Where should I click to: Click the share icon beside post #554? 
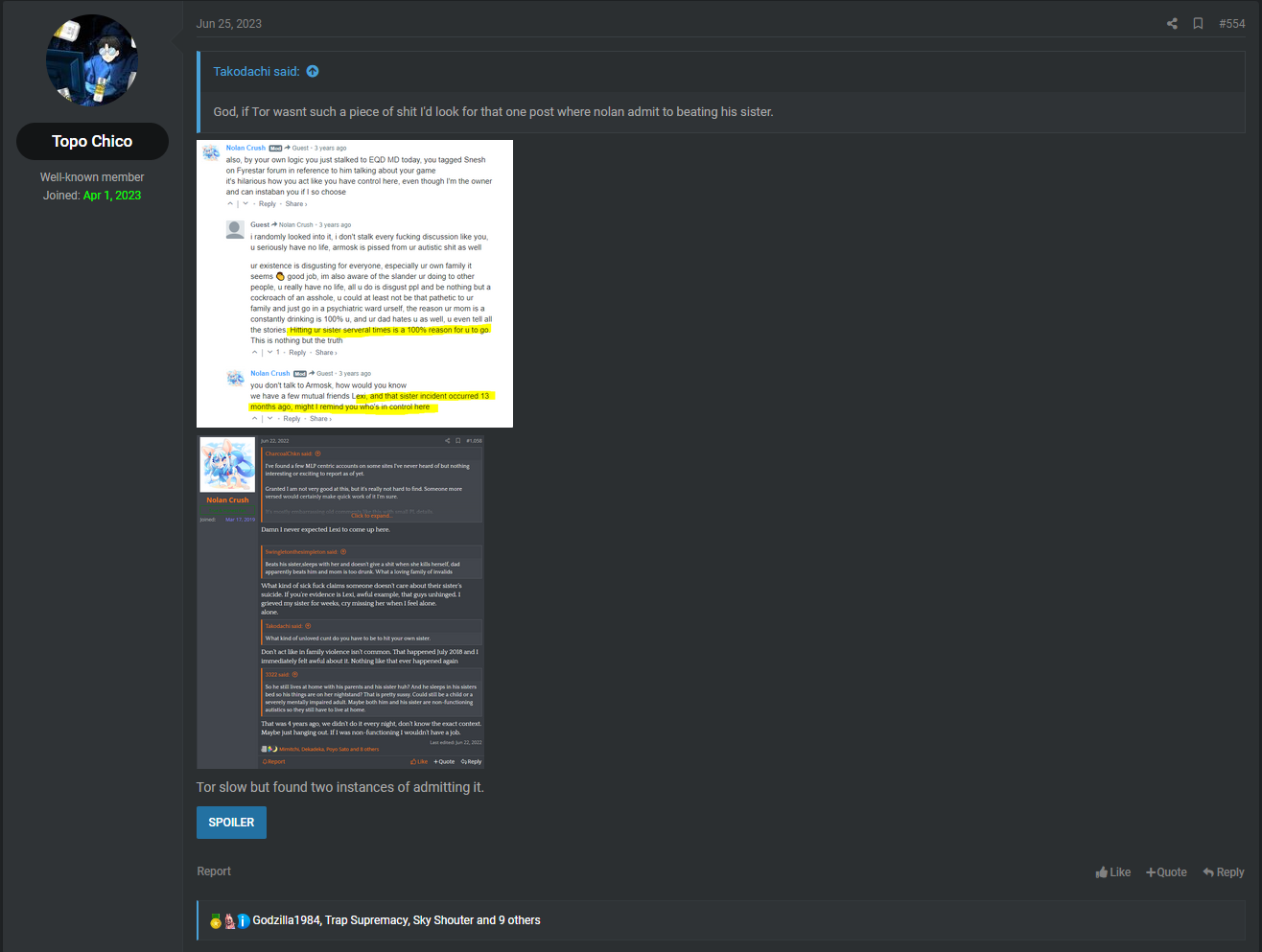point(1172,24)
